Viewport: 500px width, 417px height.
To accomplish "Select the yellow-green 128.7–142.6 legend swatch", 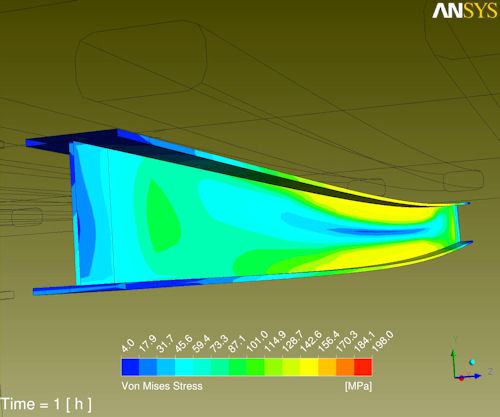I will point(291,367).
